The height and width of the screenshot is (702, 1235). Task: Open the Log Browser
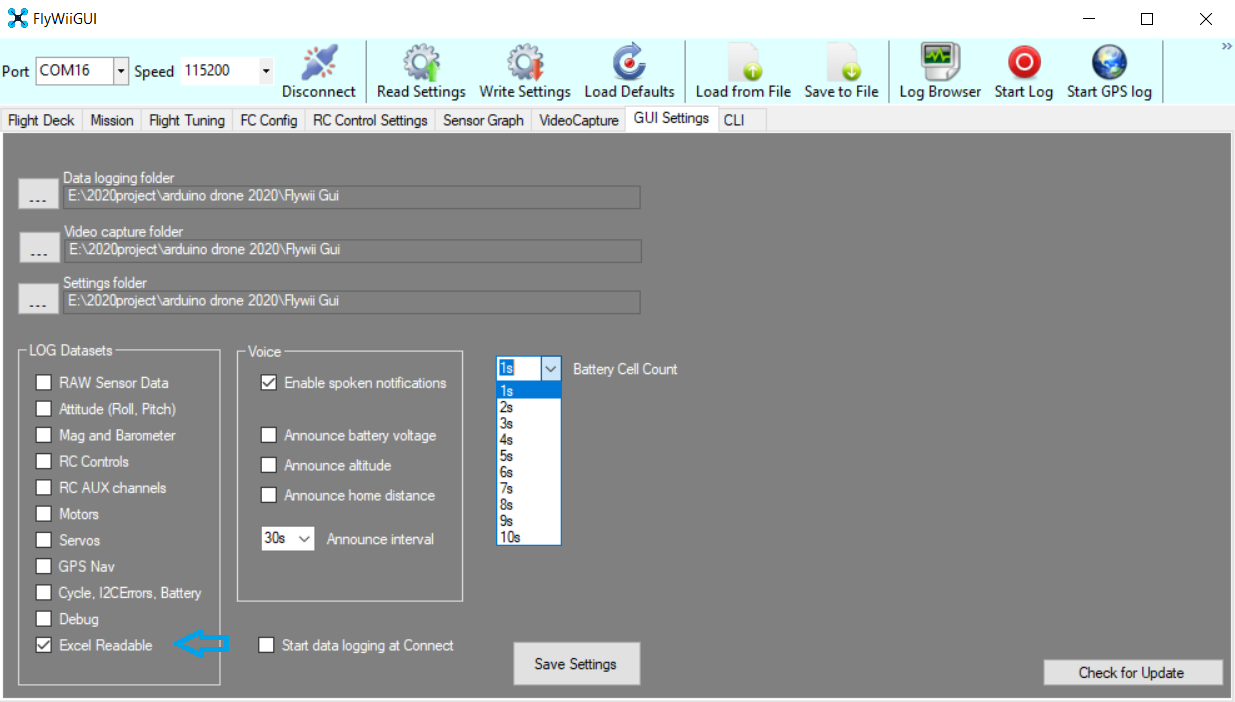coord(939,62)
